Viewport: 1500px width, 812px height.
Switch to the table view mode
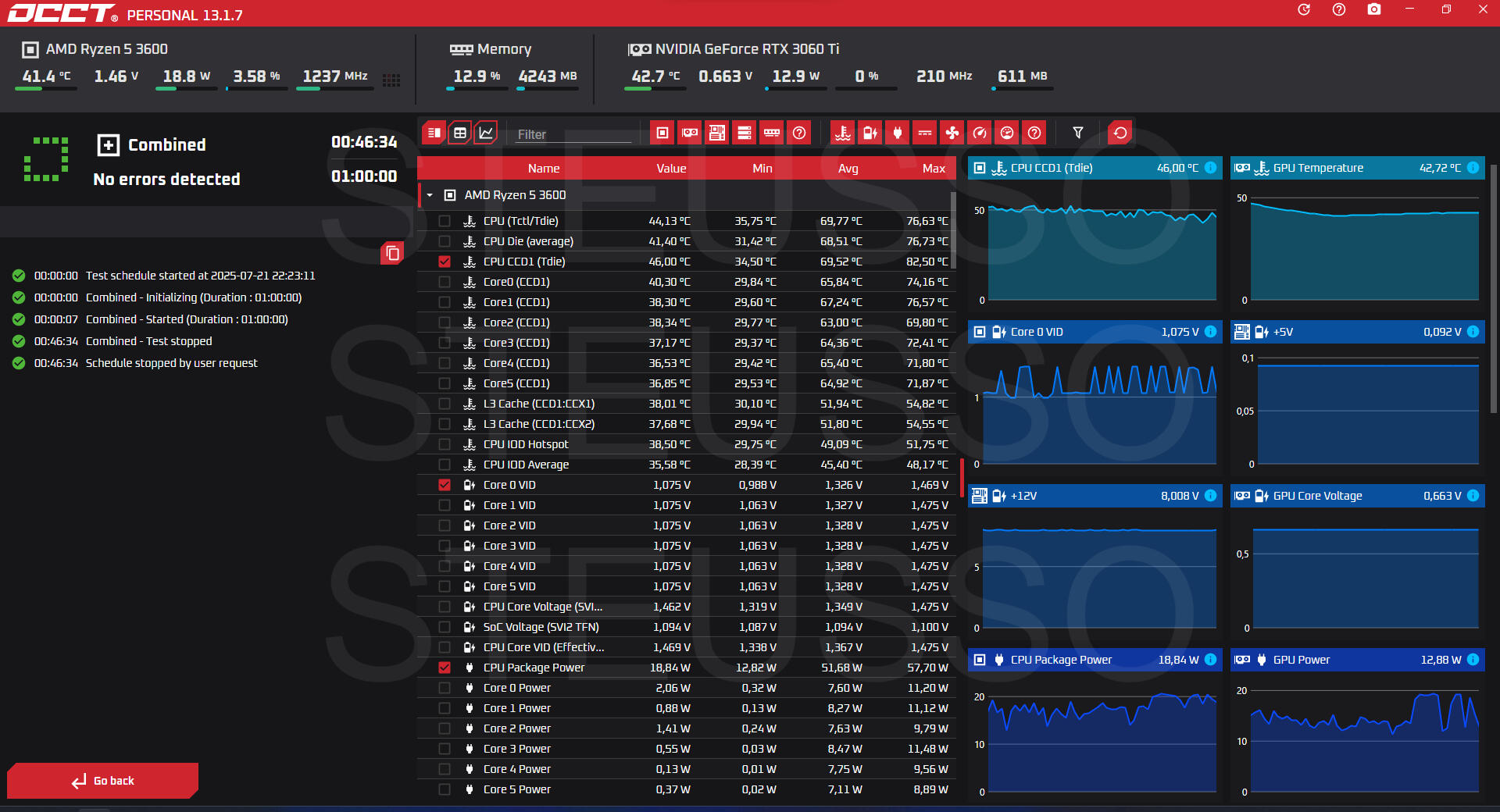(460, 133)
